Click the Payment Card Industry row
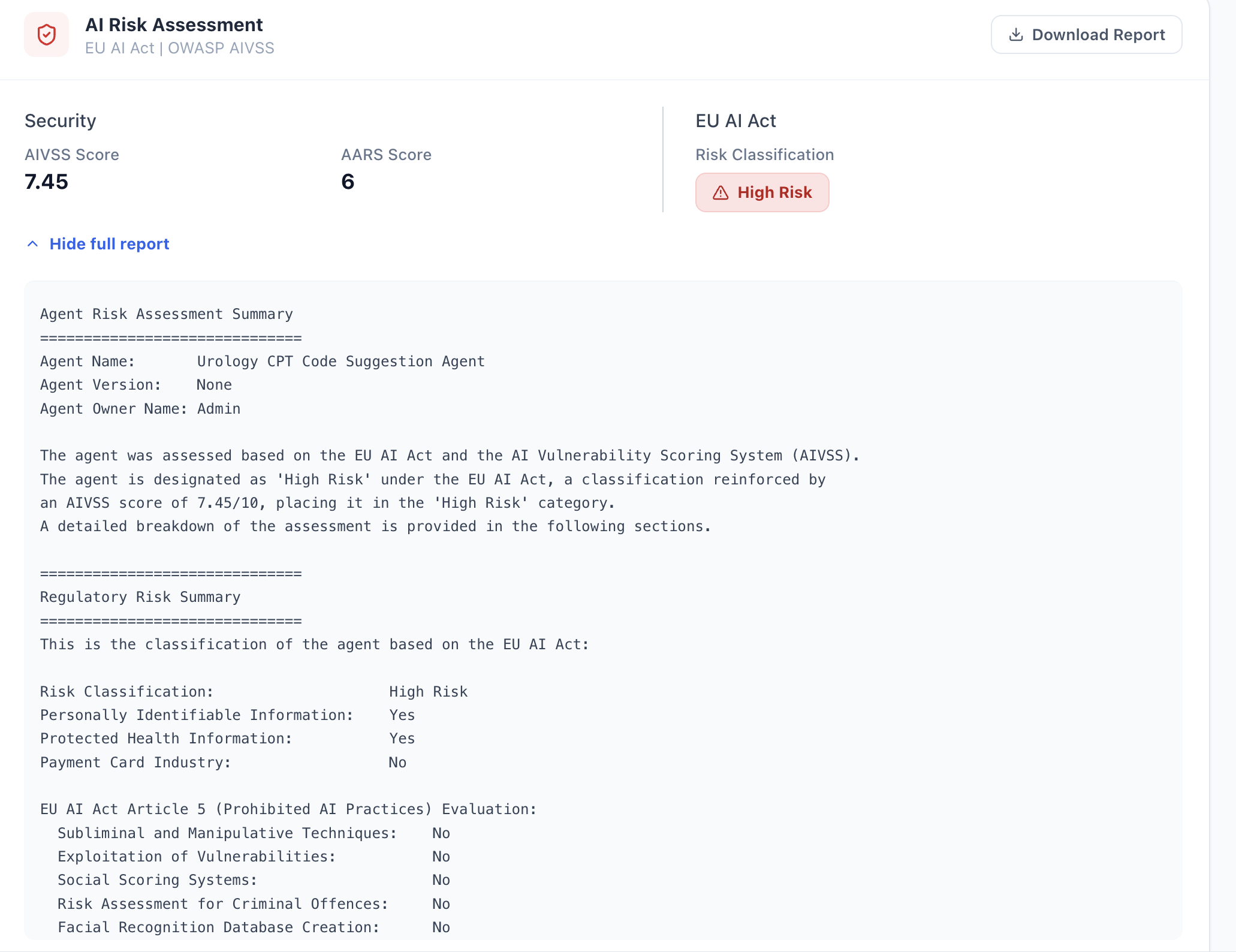The width and height of the screenshot is (1236, 952). click(224, 763)
